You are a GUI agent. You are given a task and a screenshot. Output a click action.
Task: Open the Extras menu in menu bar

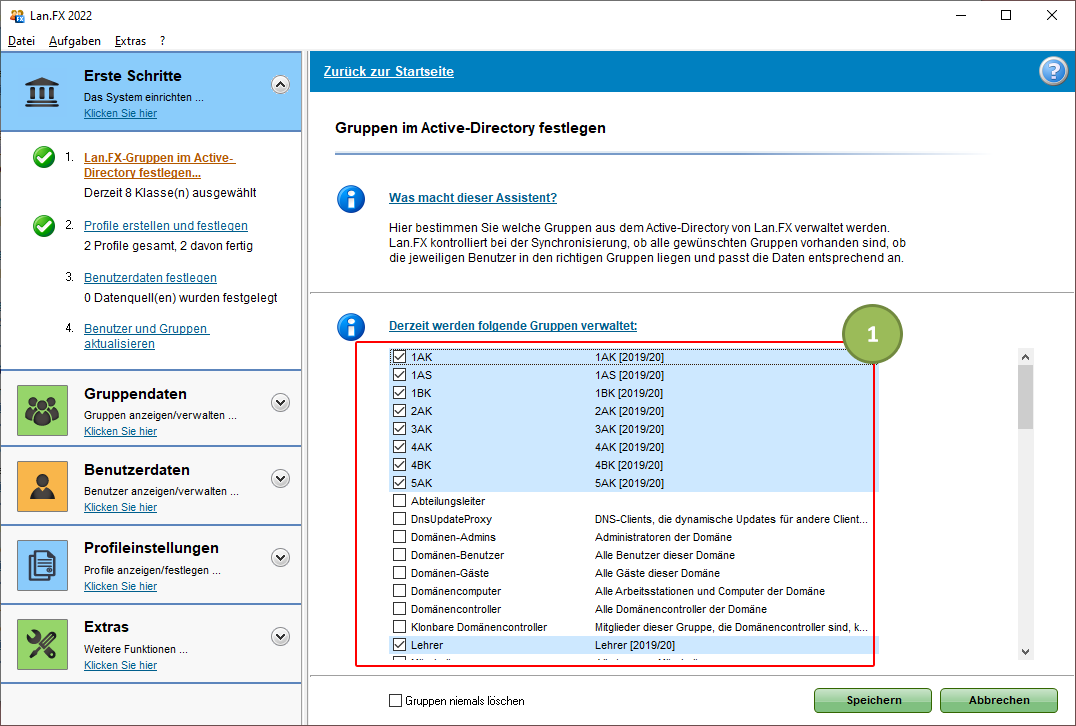click(130, 40)
